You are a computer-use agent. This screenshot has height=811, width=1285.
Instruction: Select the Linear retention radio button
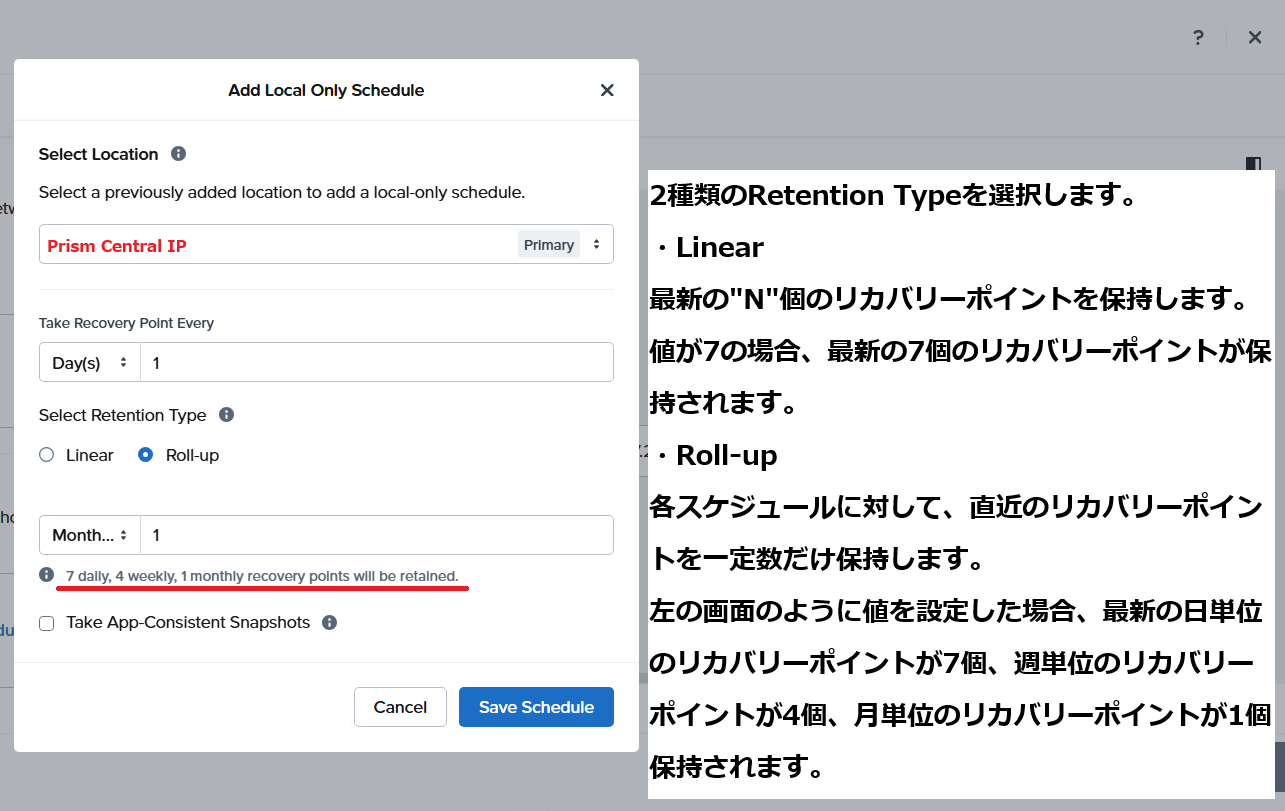pyautogui.click(x=46, y=455)
